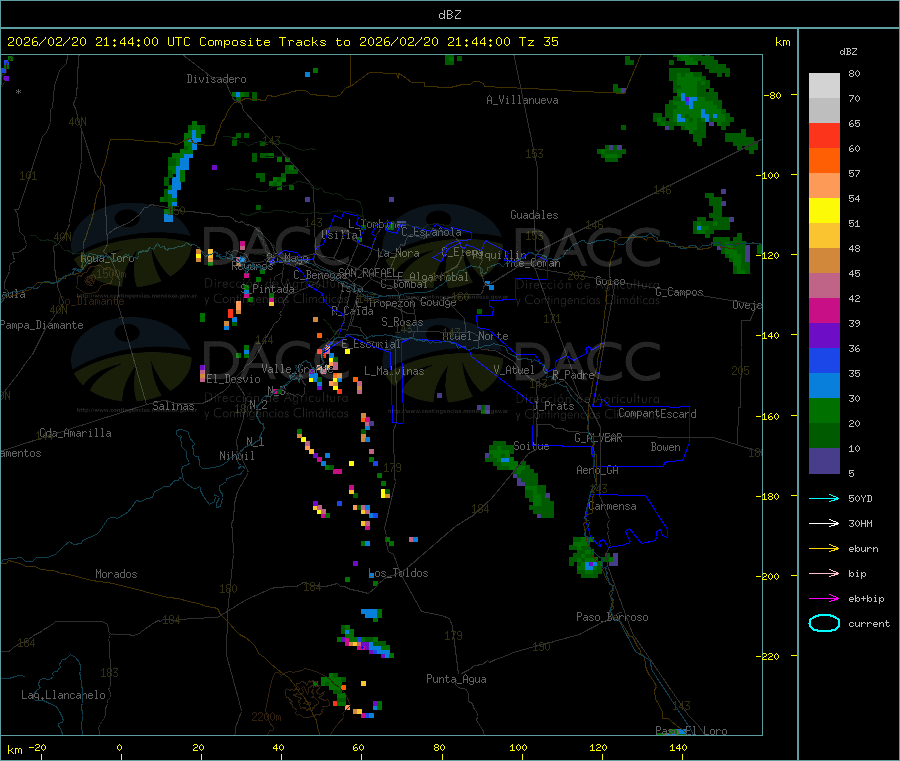Click the 'Salinas' map label
Image resolution: width=900 pixels, height=761 pixels.
pyautogui.click(x=173, y=406)
